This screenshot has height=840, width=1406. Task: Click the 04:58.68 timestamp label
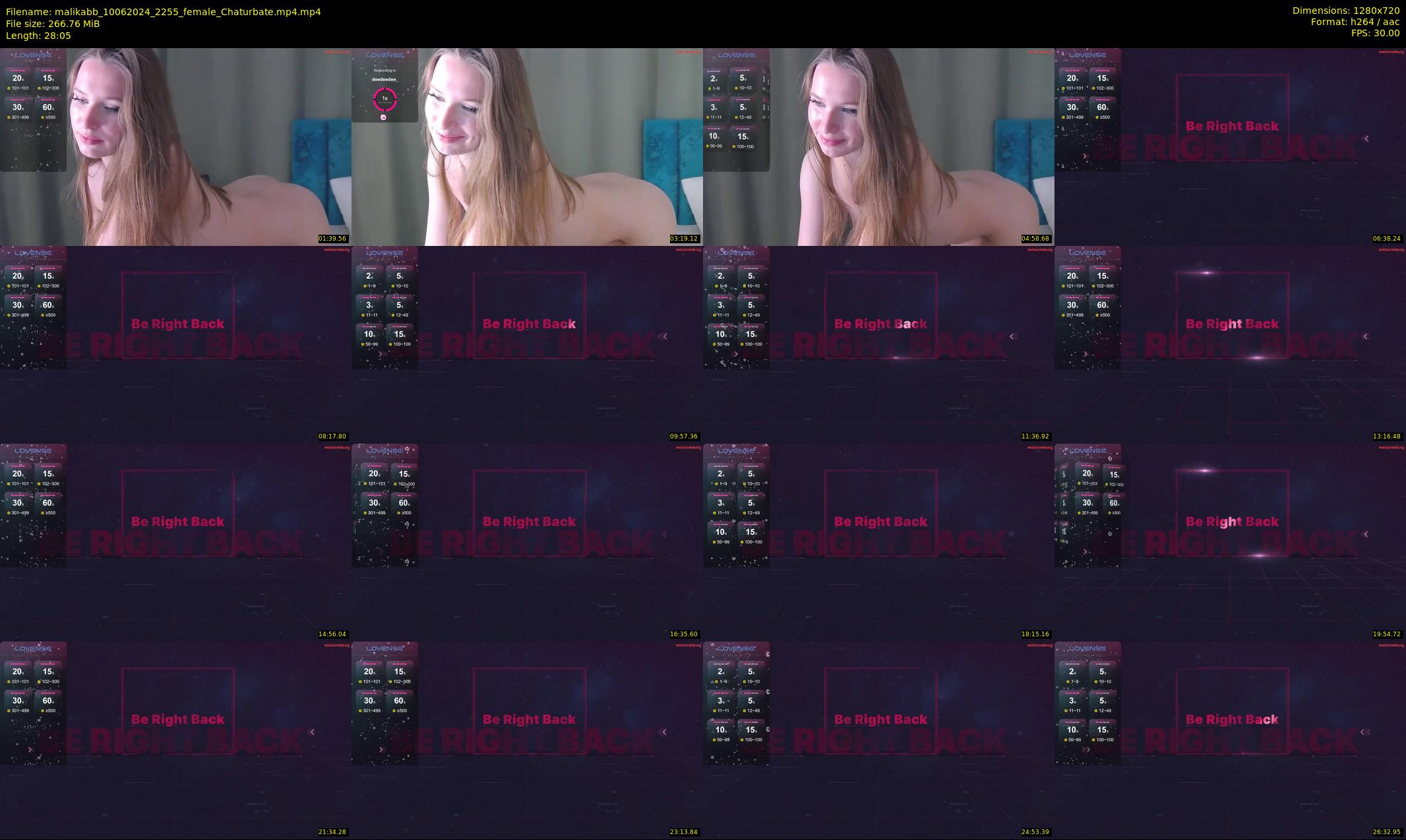tap(1036, 239)
